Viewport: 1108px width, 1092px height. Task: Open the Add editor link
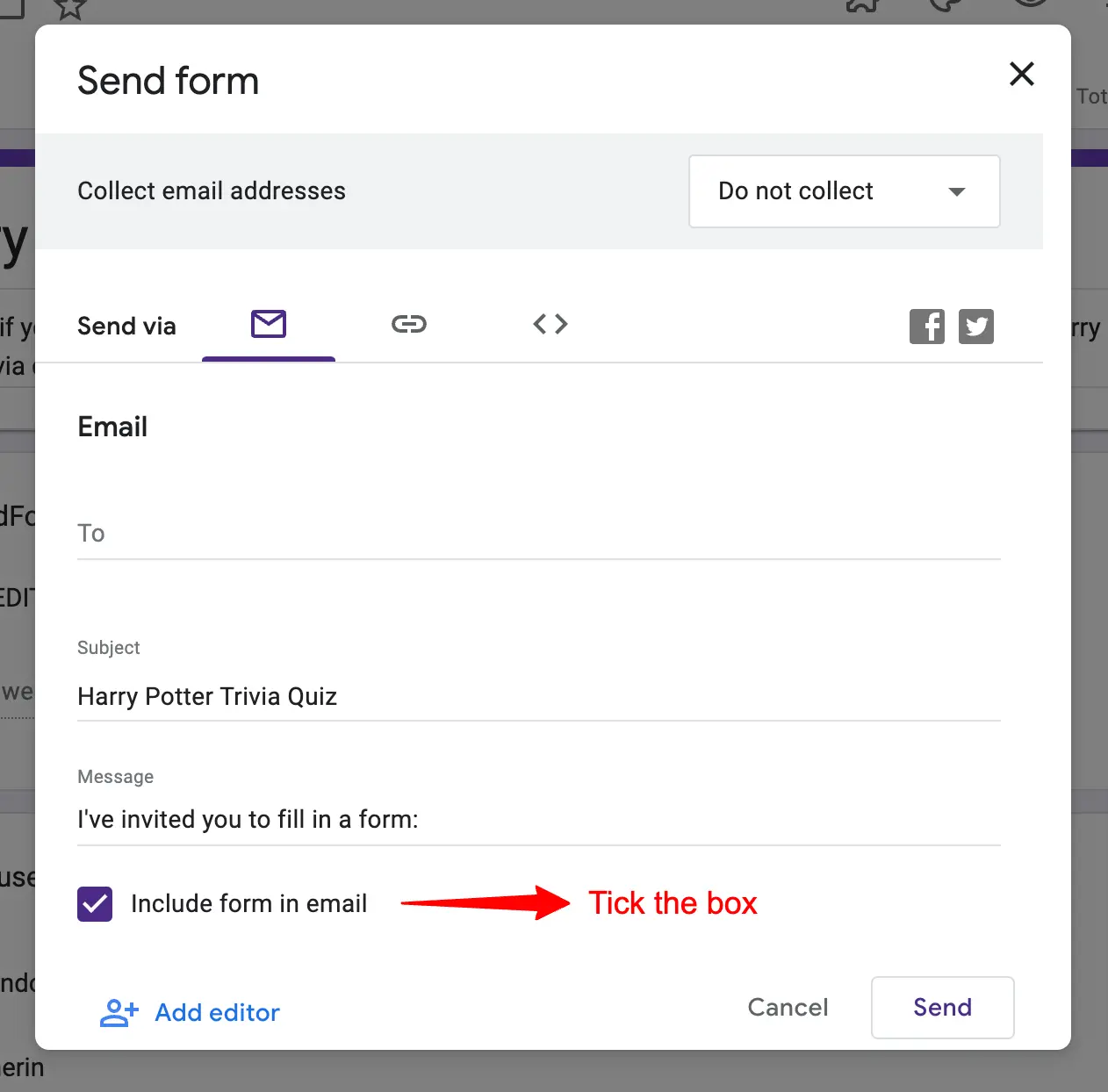(217, 1012)
